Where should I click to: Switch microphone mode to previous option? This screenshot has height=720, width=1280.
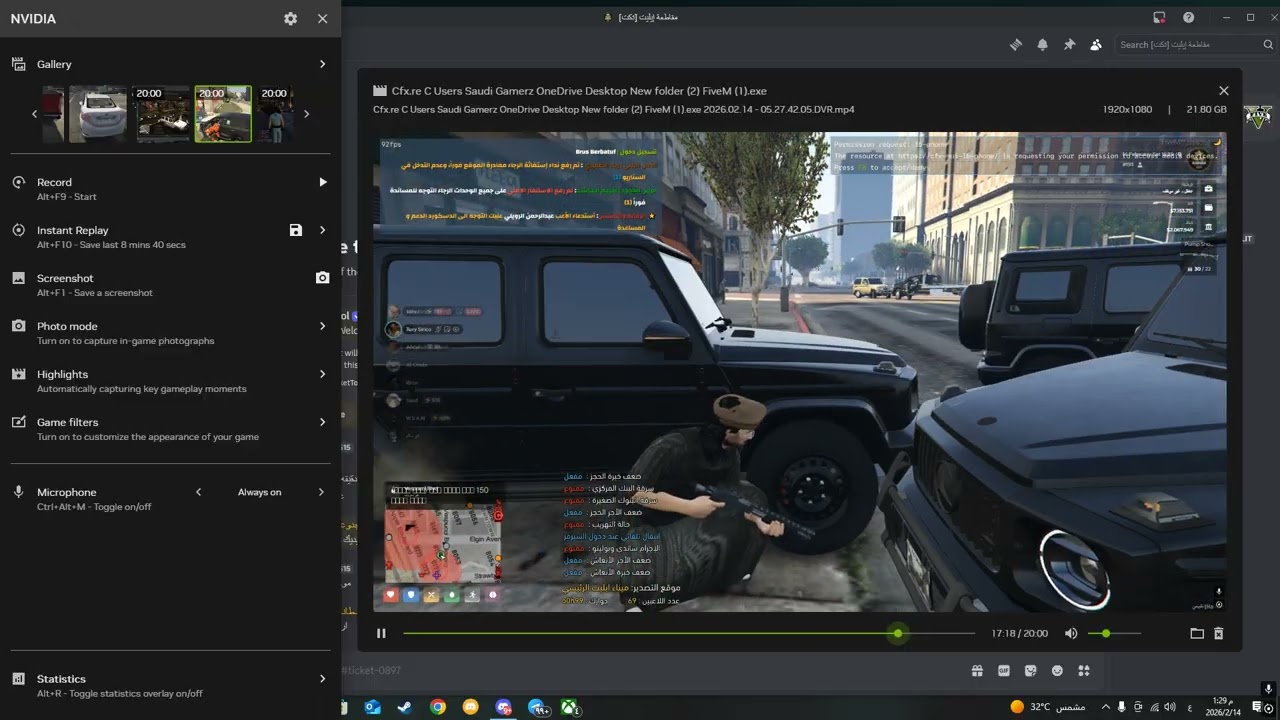pos(198,492)
